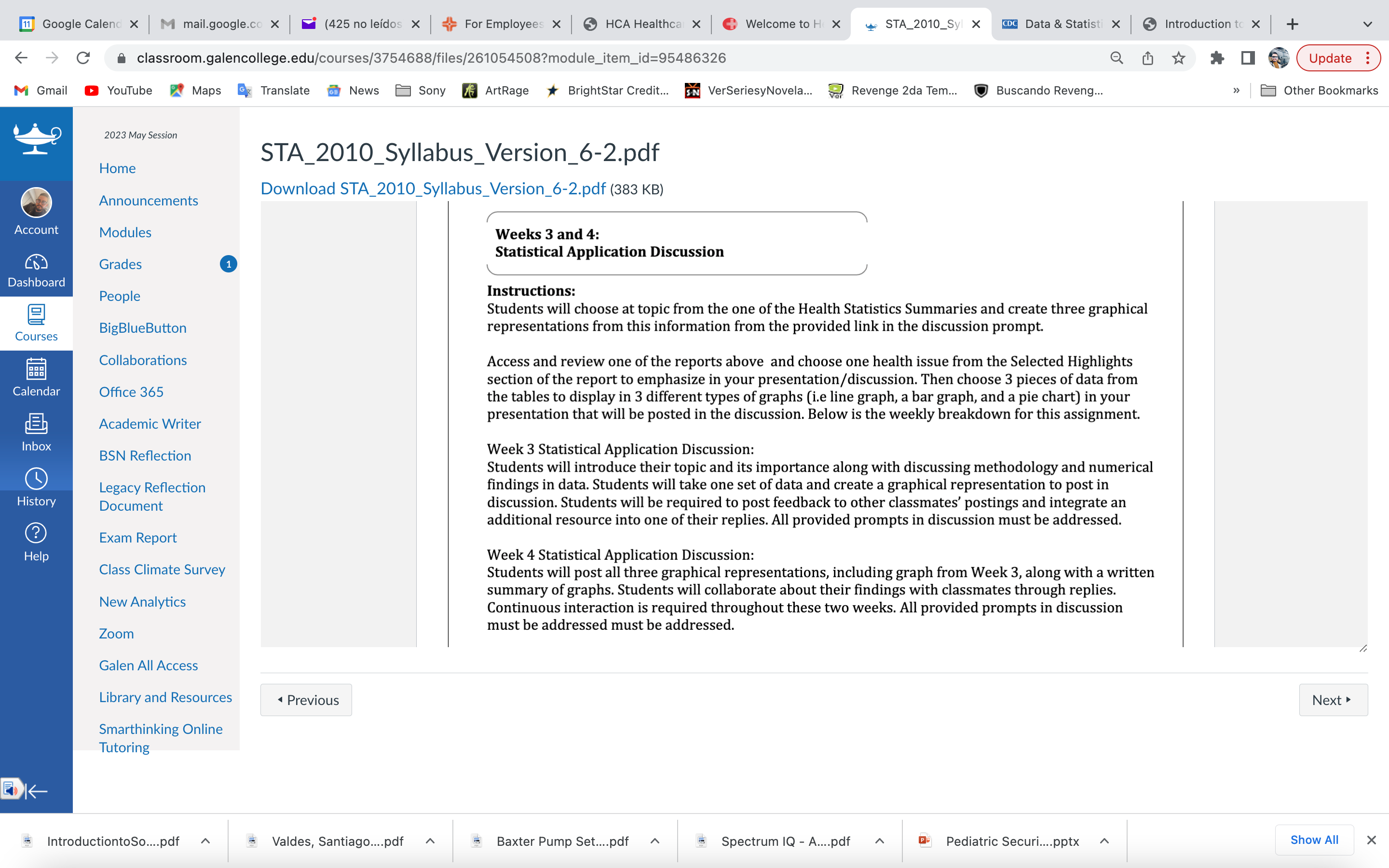Open the History panel
Viewport: 1389px width, 868px height.
(x=36, y=488)
